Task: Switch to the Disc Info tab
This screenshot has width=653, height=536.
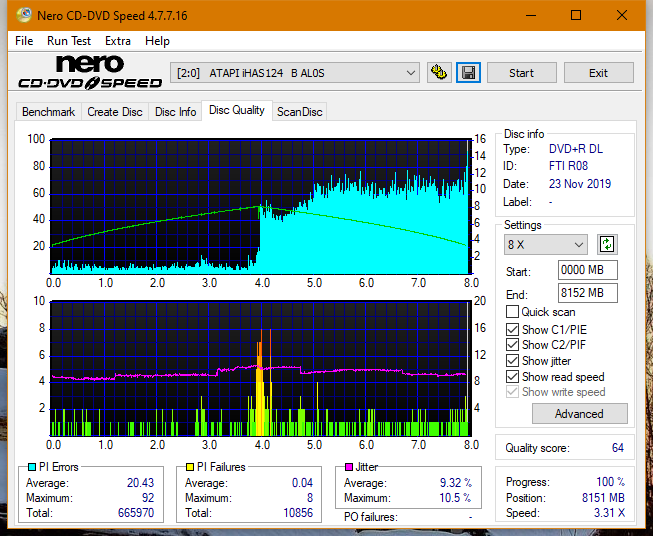Action: click(175, 112)
